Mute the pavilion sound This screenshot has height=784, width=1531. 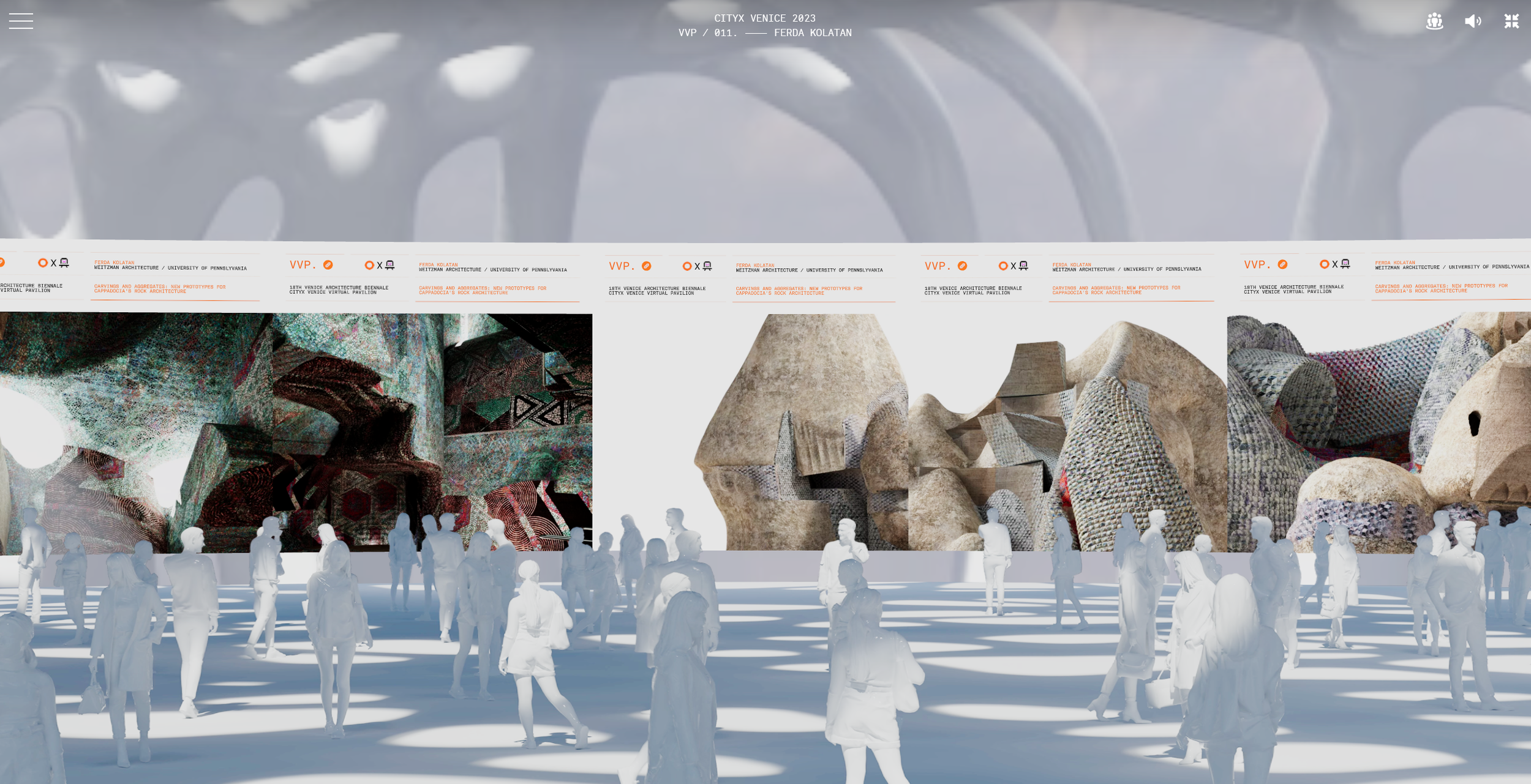click(1473, 21)
